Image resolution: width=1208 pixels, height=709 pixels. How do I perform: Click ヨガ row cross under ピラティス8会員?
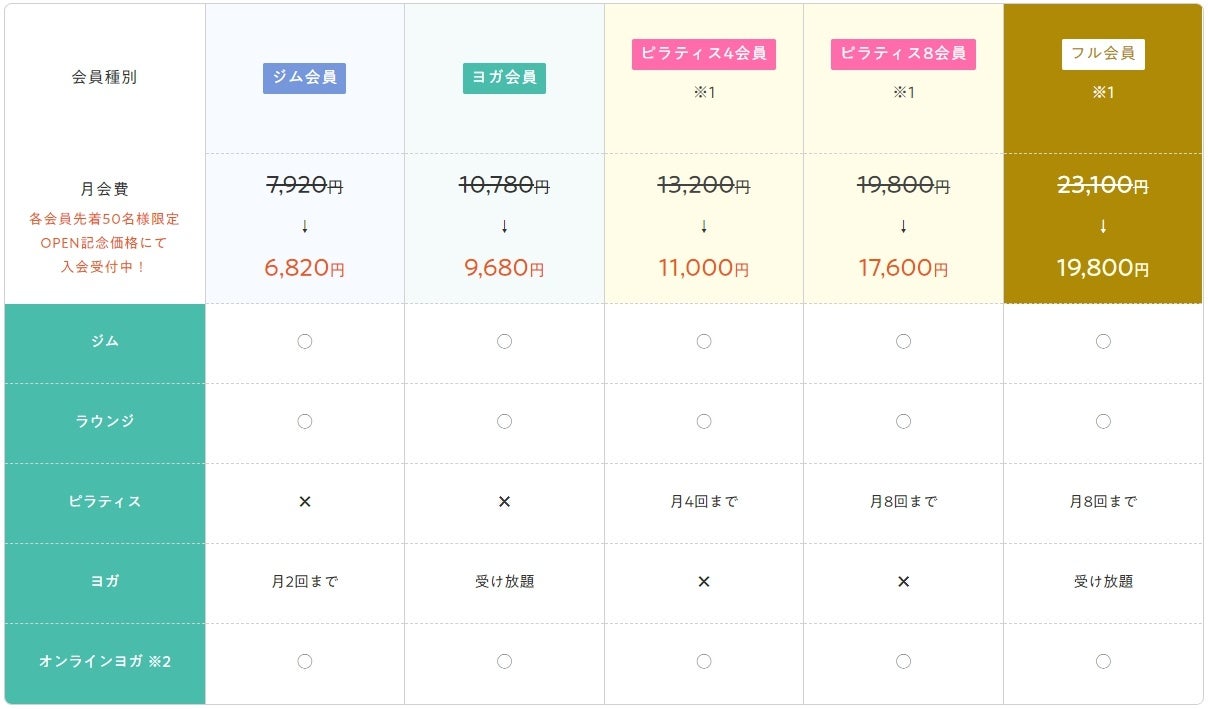[903, 582]
